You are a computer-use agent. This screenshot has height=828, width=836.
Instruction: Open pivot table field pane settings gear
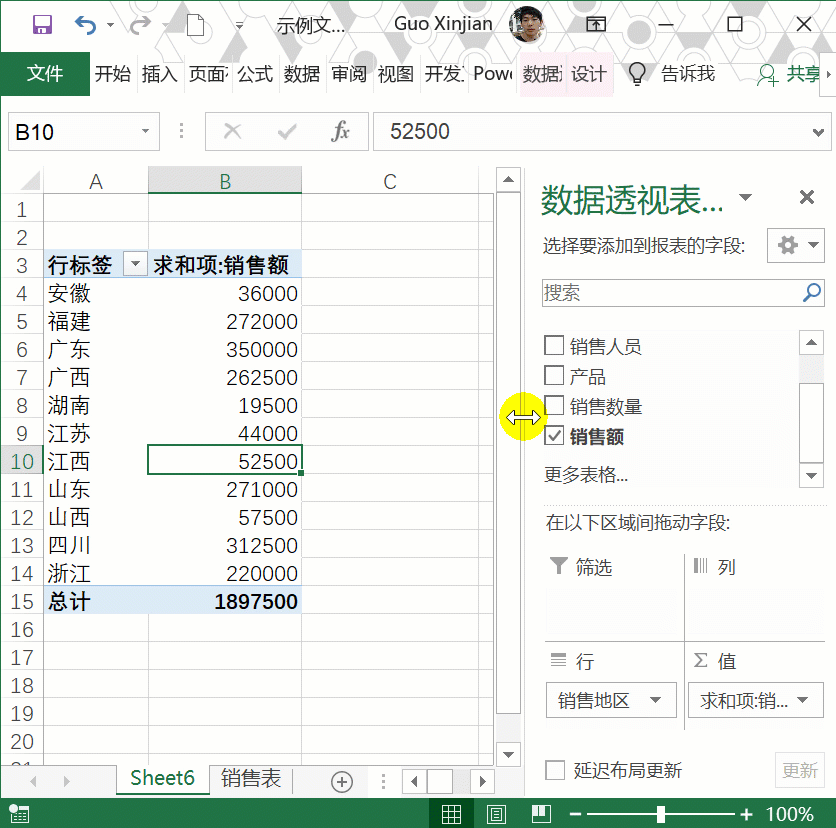[795, 245]
